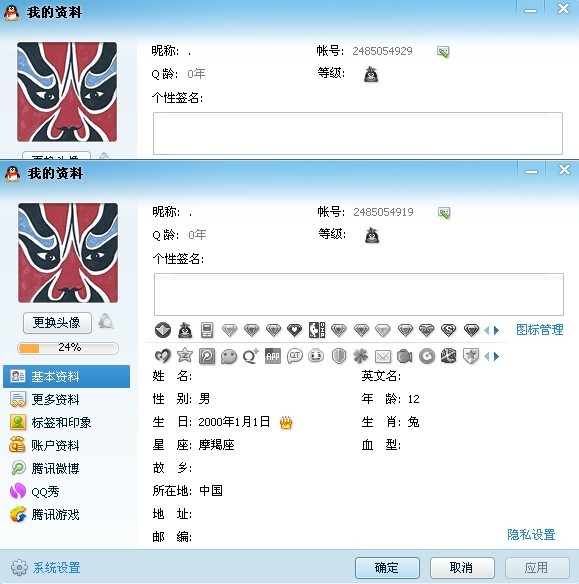Click the QT speech bubble icon
The height and width of the screenshot is (584, 579).
pos(295,356)
